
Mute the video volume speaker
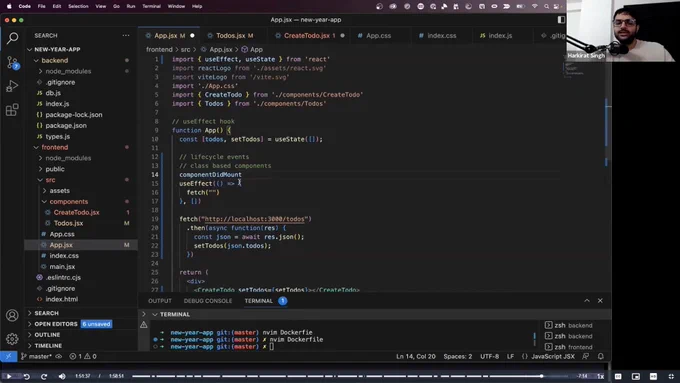62,376
